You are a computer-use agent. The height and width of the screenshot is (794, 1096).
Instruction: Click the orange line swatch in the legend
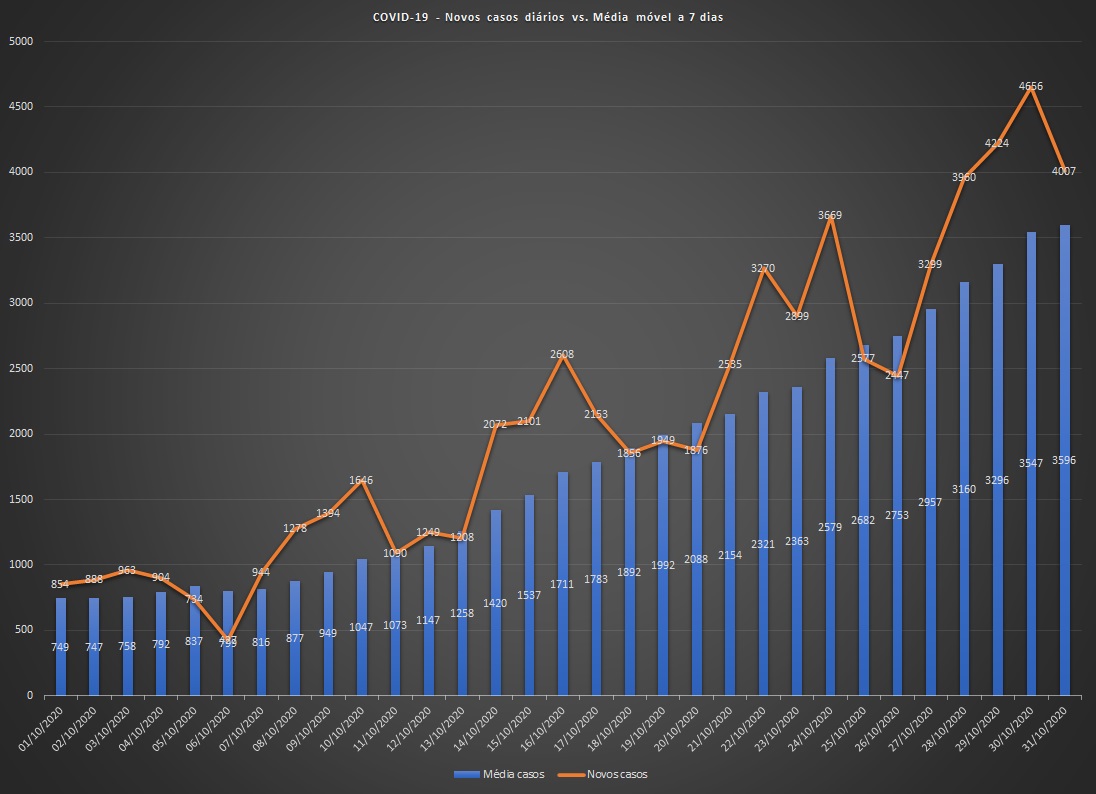569,774
